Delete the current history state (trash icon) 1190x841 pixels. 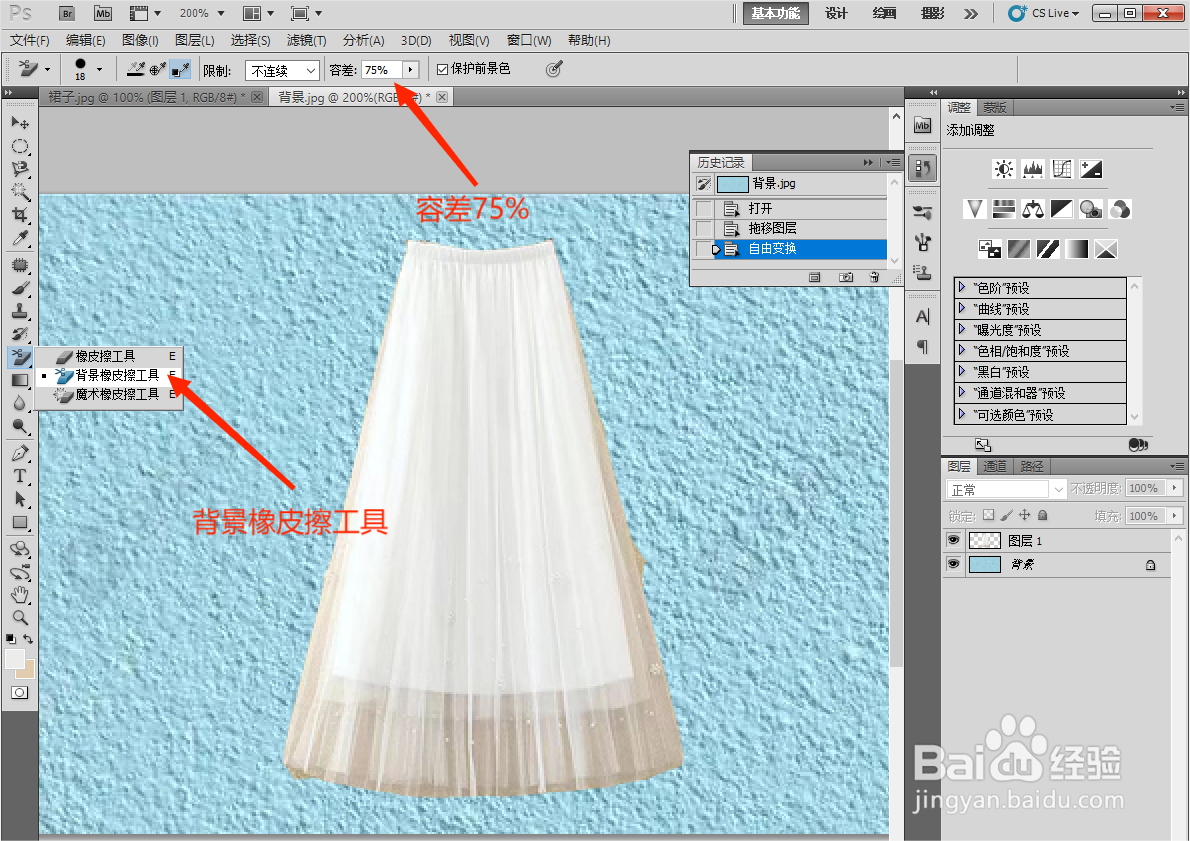(874, 277)
